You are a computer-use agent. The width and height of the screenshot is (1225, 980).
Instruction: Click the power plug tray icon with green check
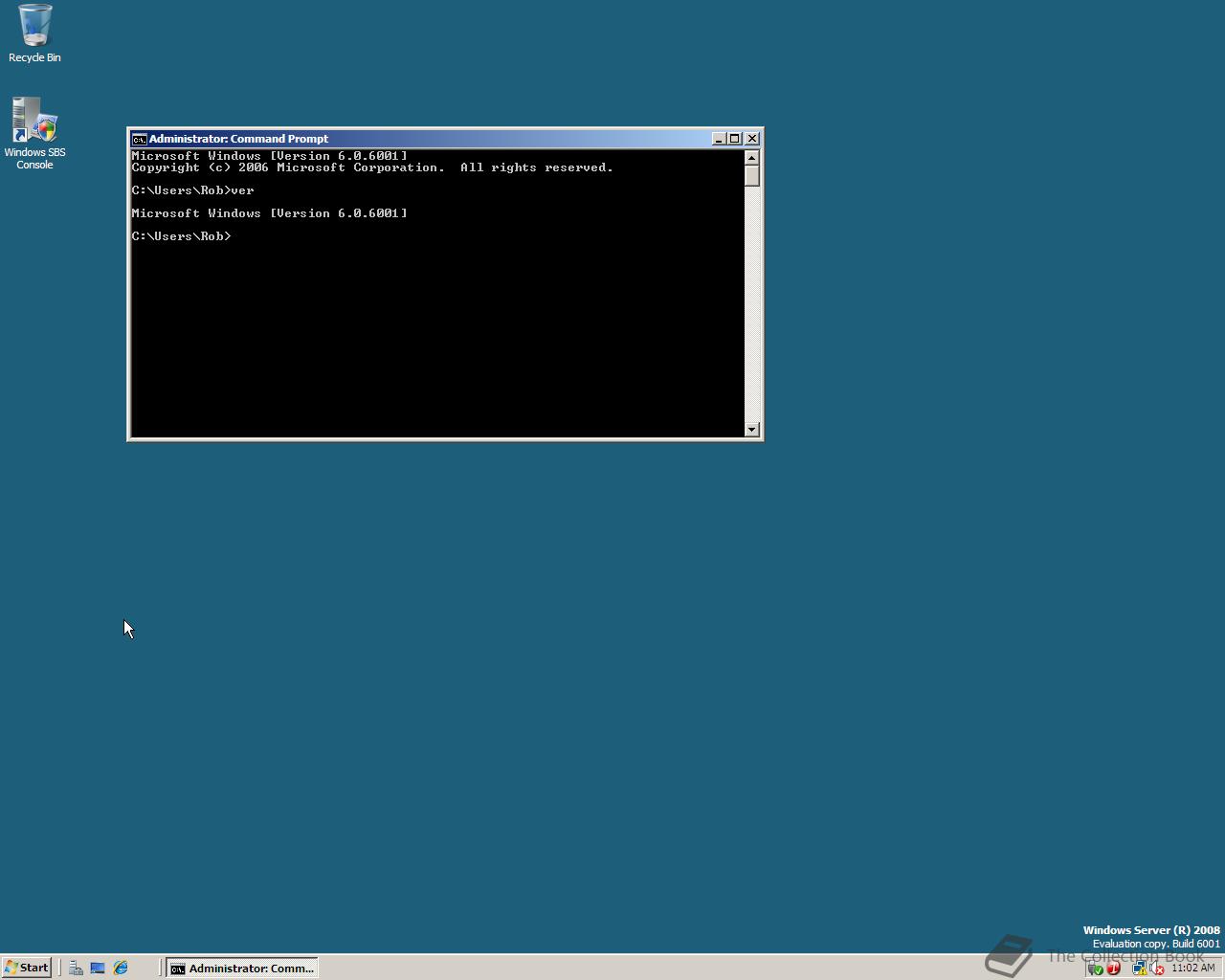[x=1096, y=968]
